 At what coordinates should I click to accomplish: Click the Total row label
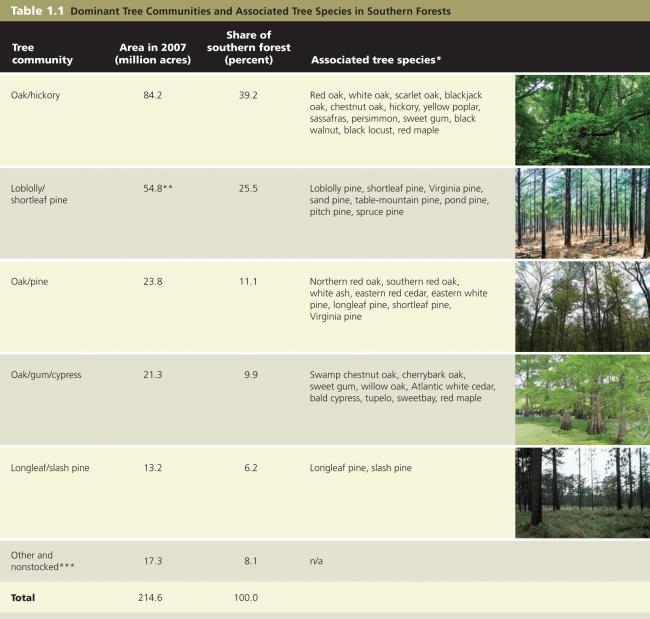click(23, 597)
